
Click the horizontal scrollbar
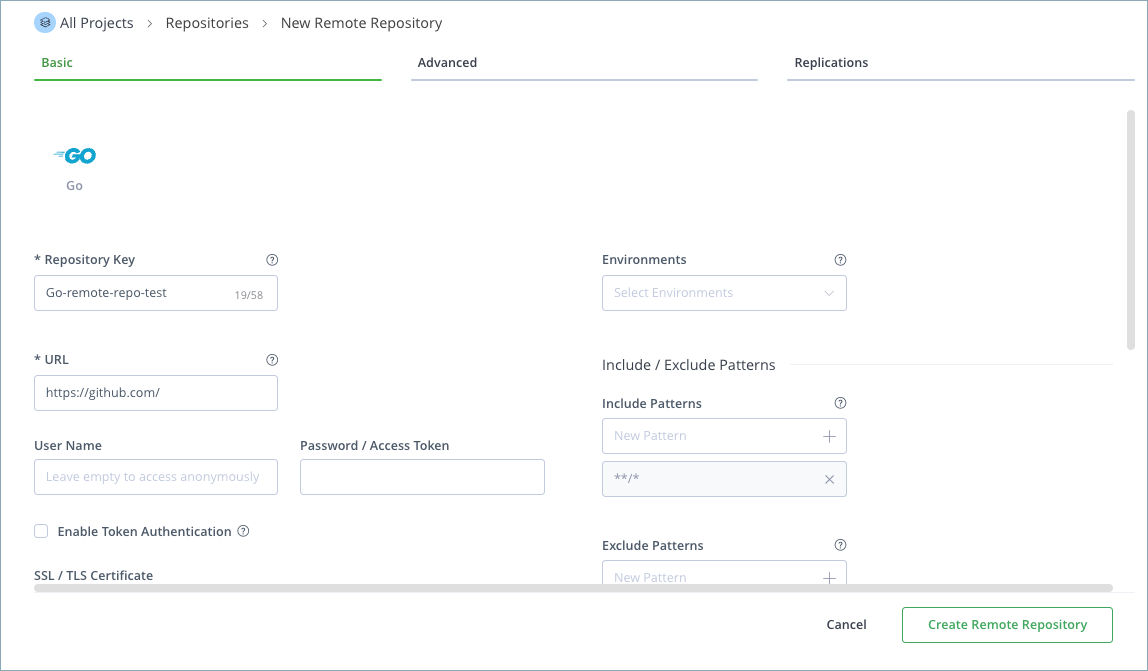573,588
